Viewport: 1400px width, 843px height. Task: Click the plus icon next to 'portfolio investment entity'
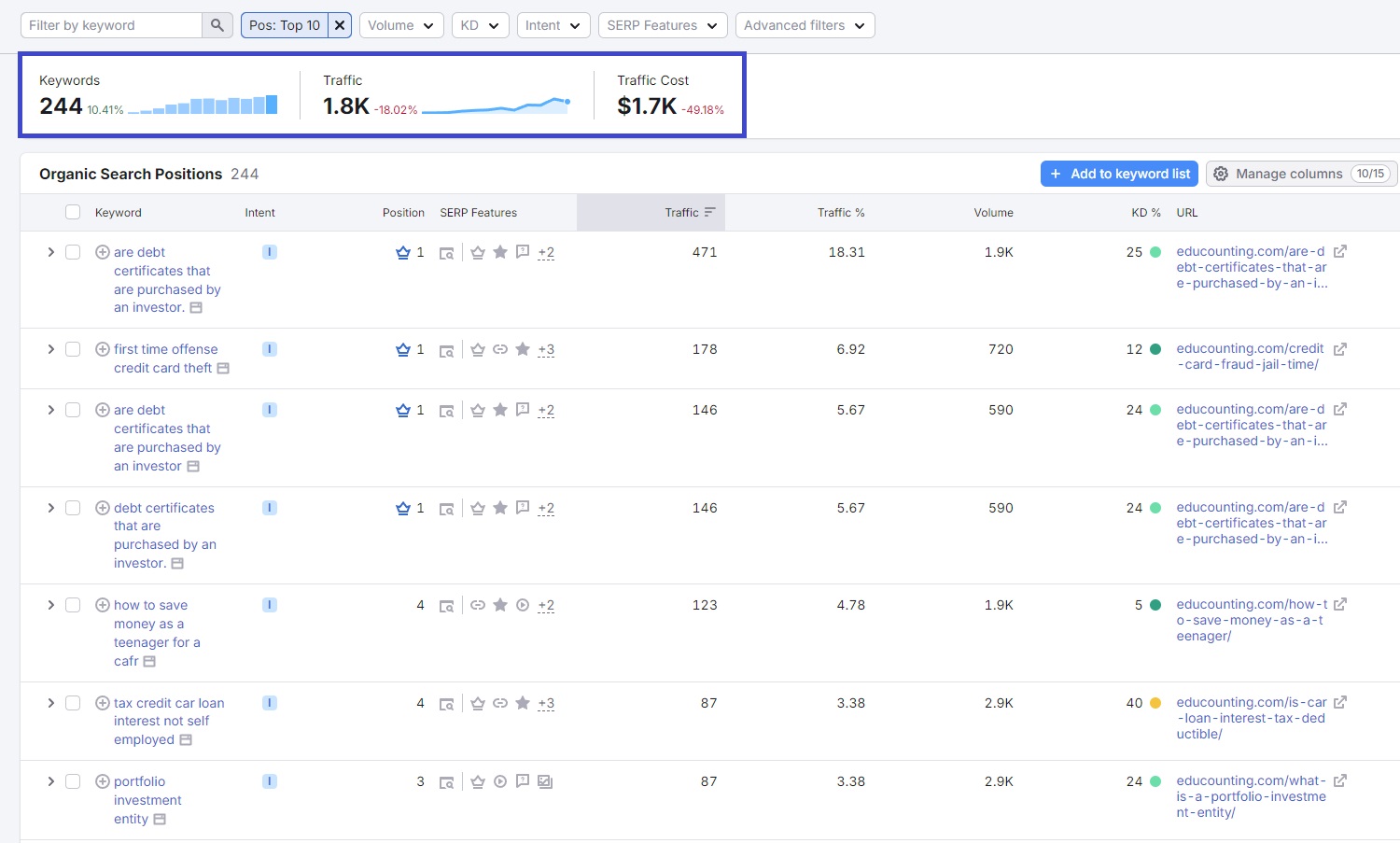click(x=103, y=781)
